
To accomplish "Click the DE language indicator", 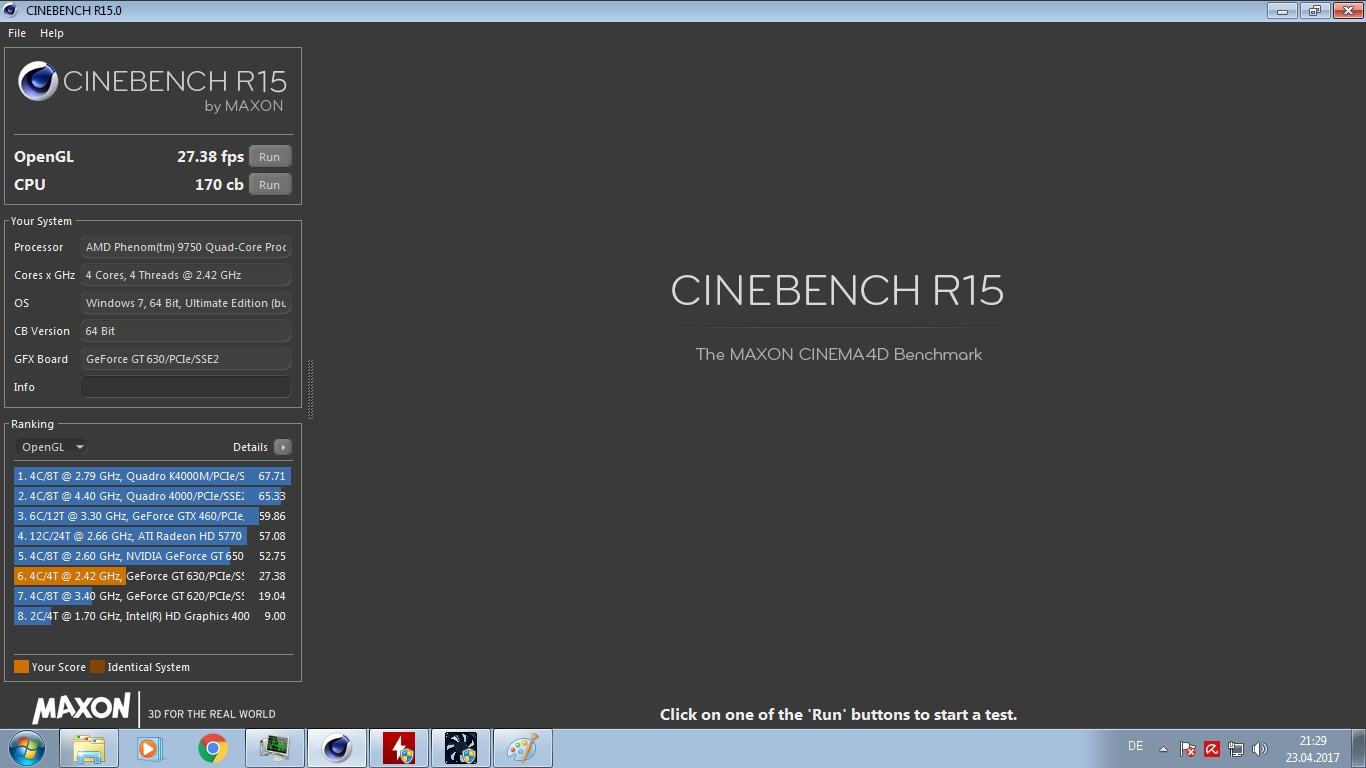I will (x=1135, y=746).
